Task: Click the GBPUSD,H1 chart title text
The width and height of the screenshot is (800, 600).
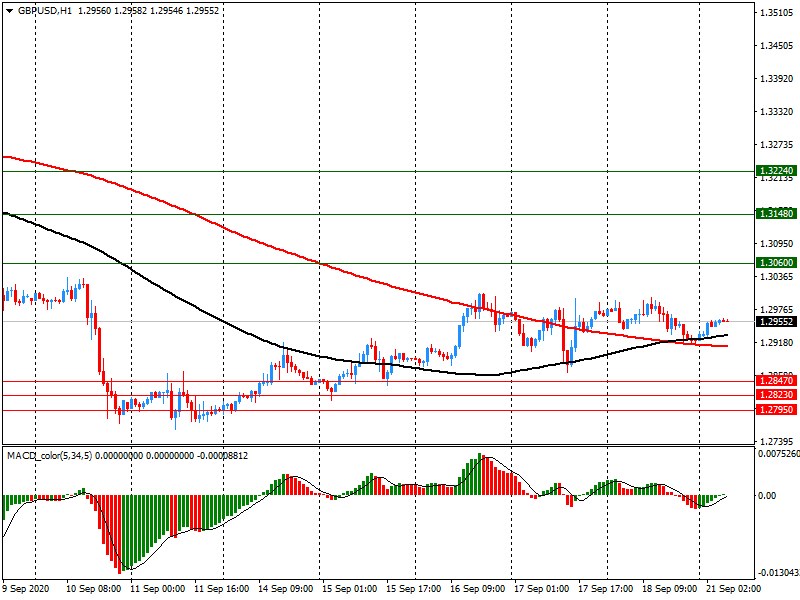Action: [x=45, y=11]
